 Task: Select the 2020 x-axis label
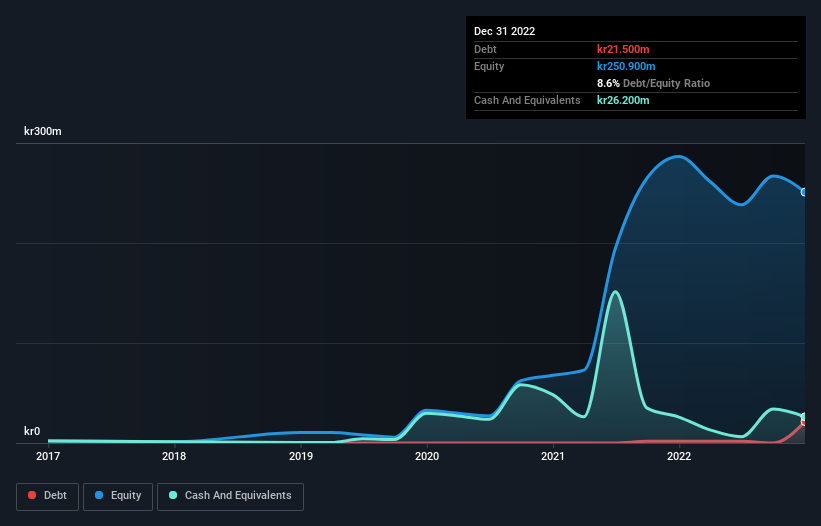427,456
